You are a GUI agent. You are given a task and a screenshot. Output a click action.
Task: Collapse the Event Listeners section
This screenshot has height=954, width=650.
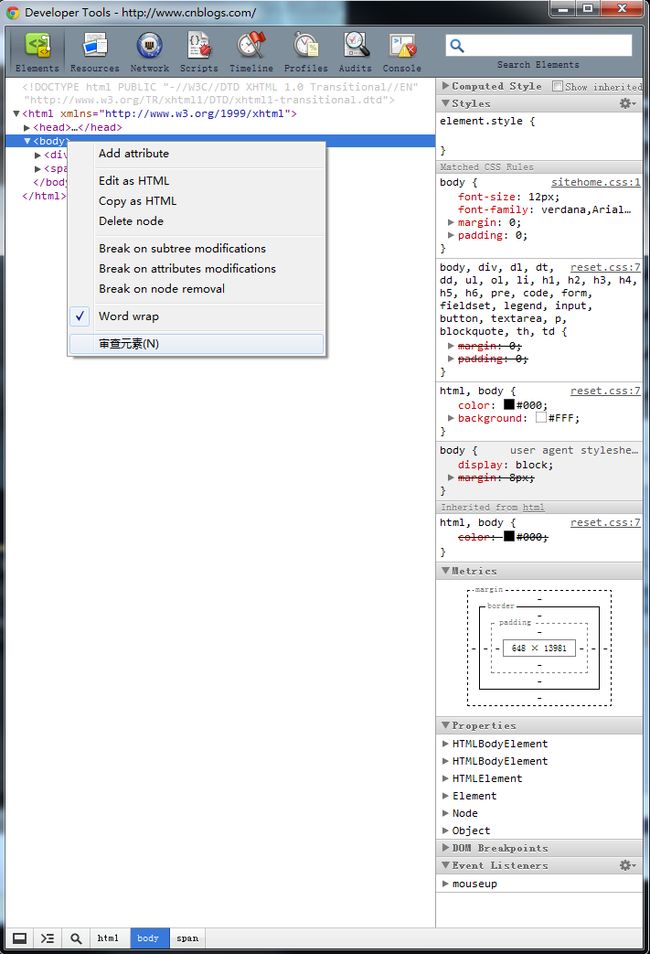tap(446, 865)
